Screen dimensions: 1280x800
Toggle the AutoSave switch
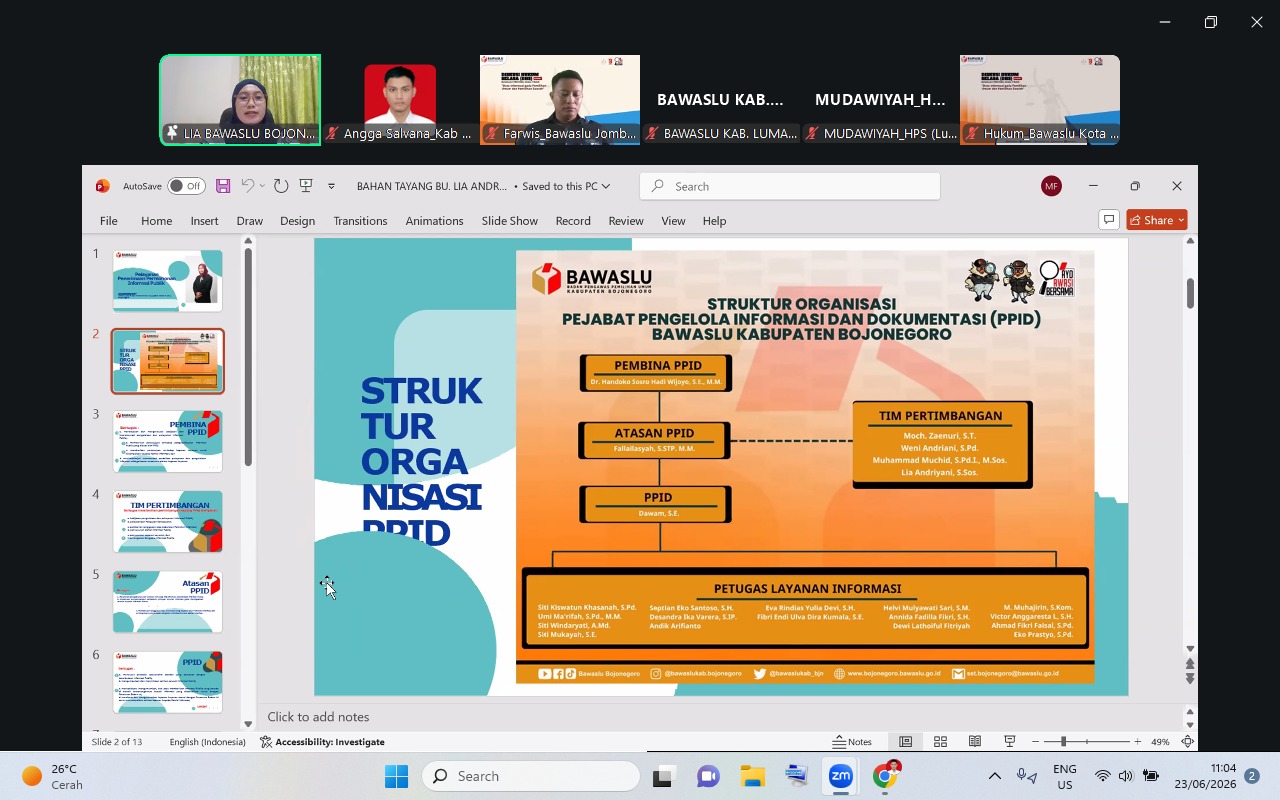click(186, 186)
